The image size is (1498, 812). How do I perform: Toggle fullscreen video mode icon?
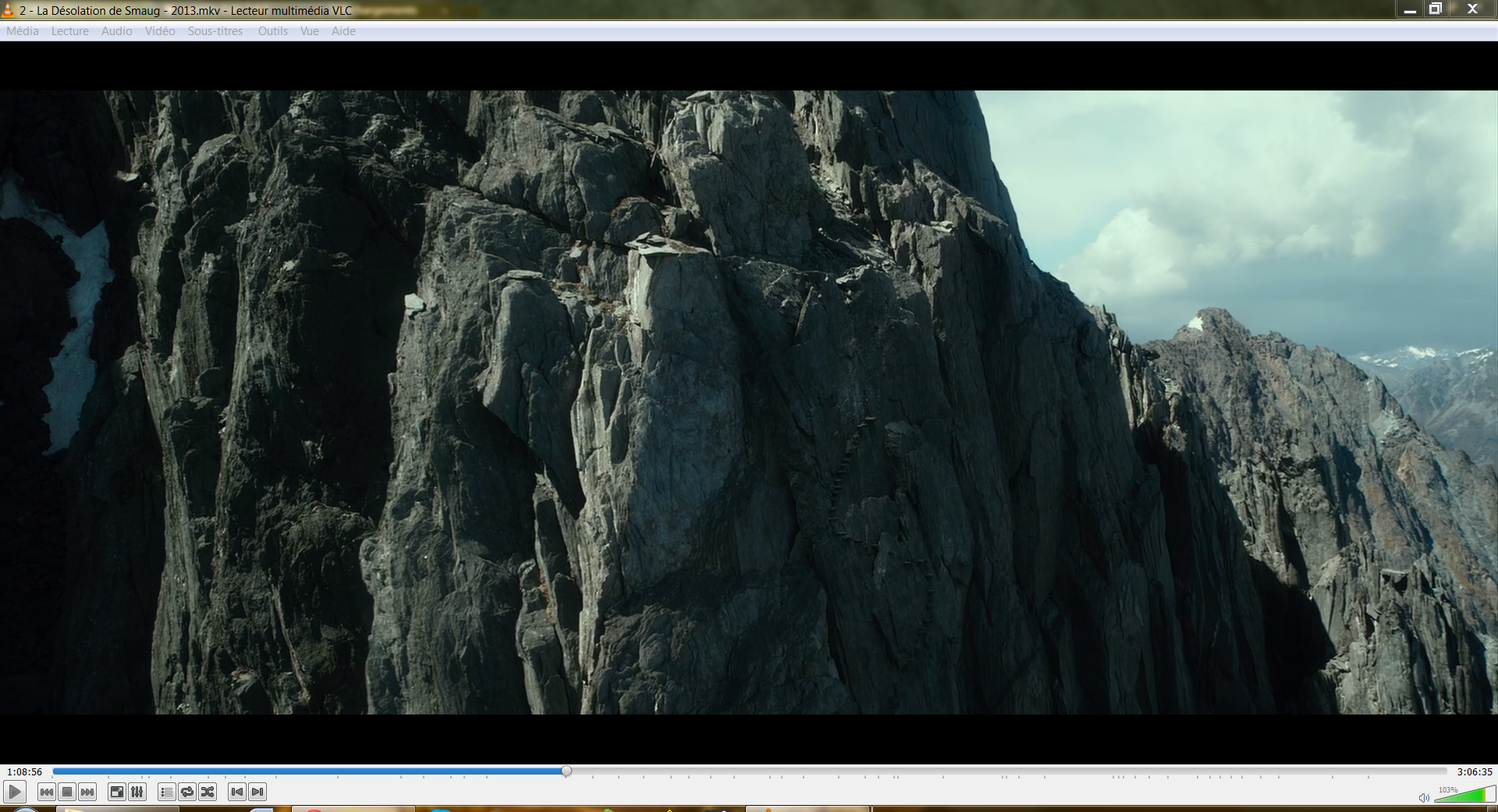coord(116,792)
